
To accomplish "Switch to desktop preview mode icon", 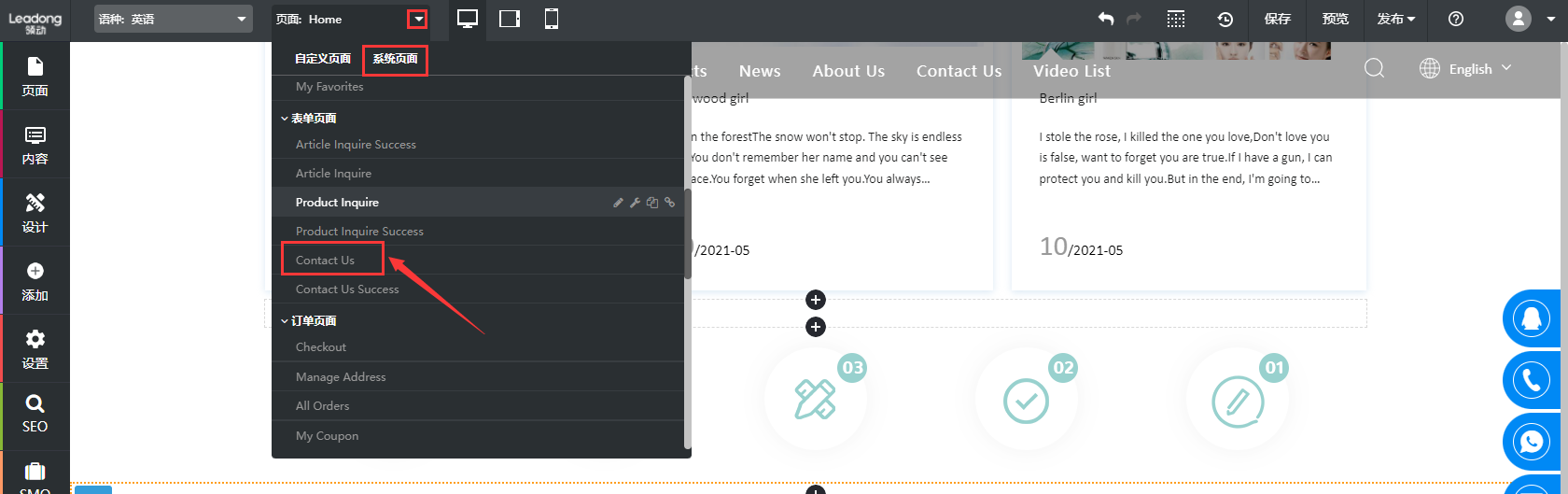I will click(468, 19).
